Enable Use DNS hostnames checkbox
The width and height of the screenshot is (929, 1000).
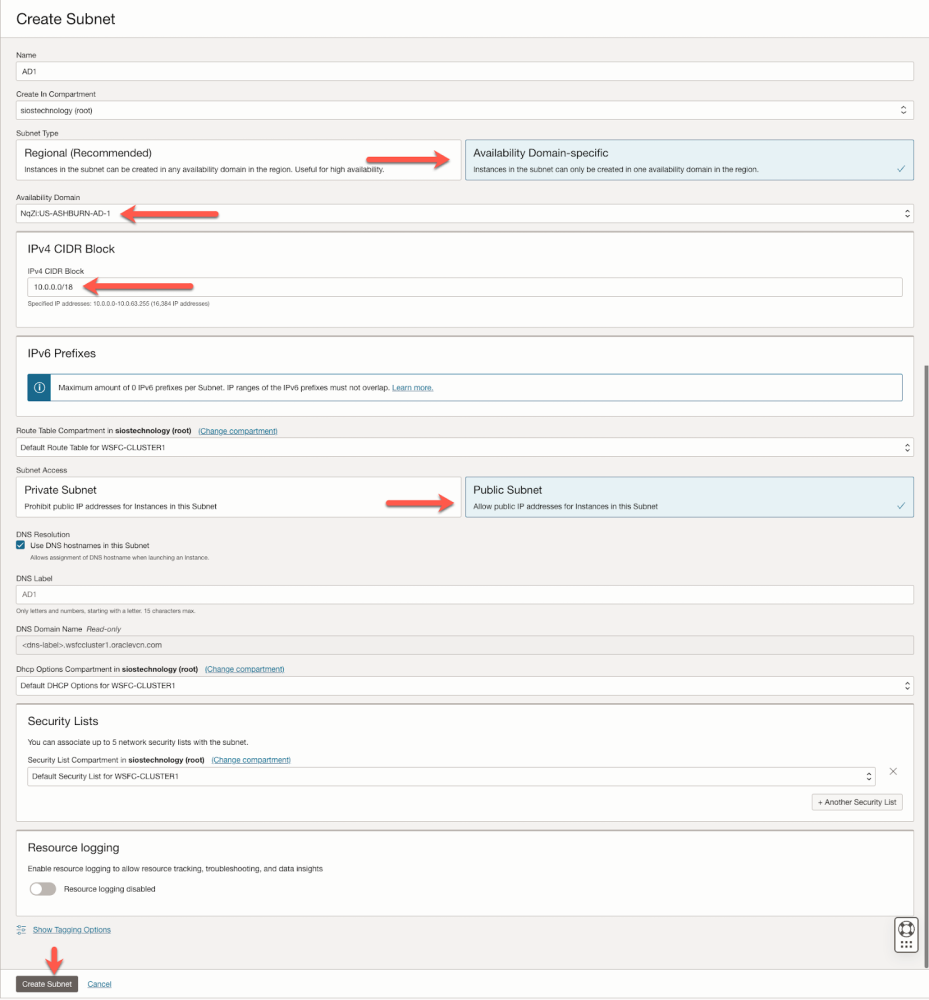22,545
